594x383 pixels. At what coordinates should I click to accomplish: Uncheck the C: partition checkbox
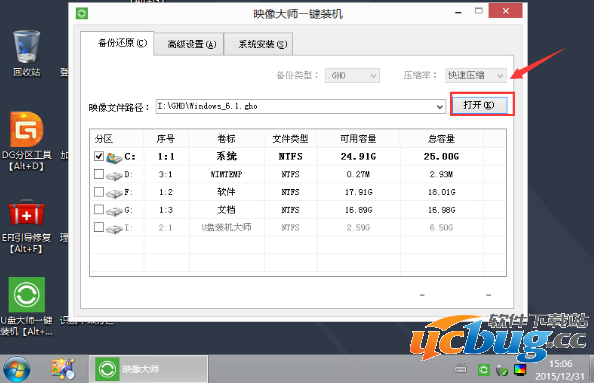[x=99, y=156]
